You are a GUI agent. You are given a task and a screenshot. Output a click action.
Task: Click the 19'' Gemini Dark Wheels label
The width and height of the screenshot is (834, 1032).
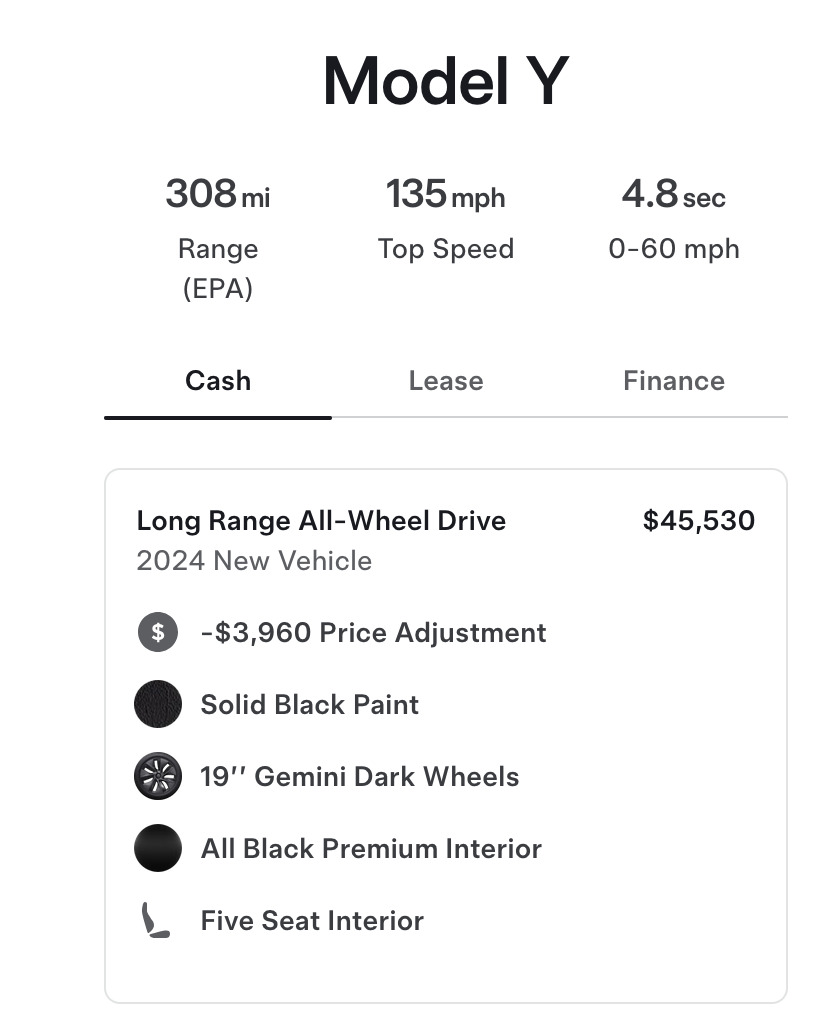(359, 777)
